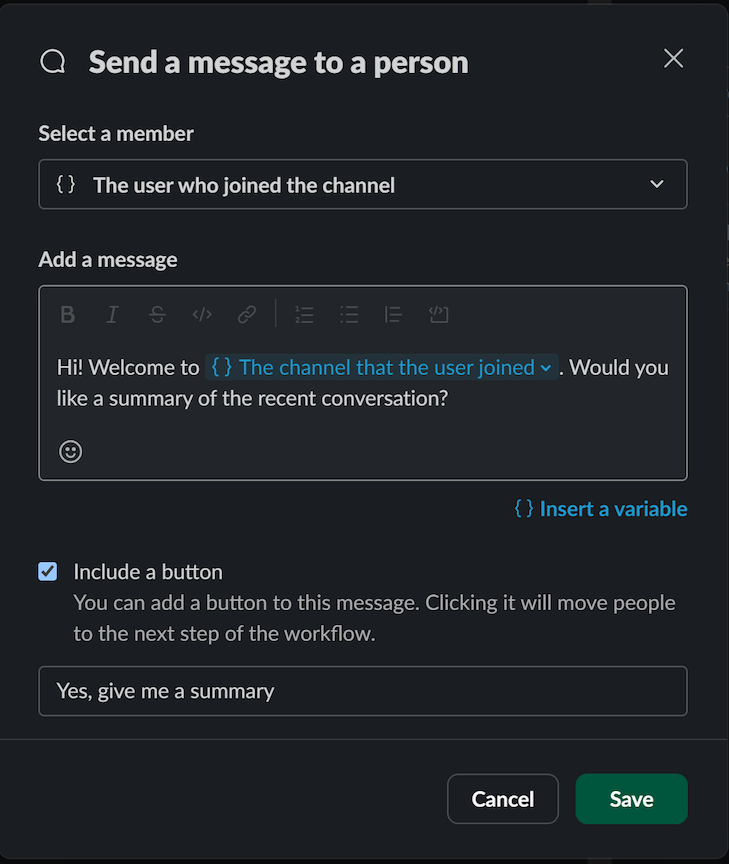Screen dimensions: 729x864
Task: Select the blockquote formatting option
Action: coord(393,314)
